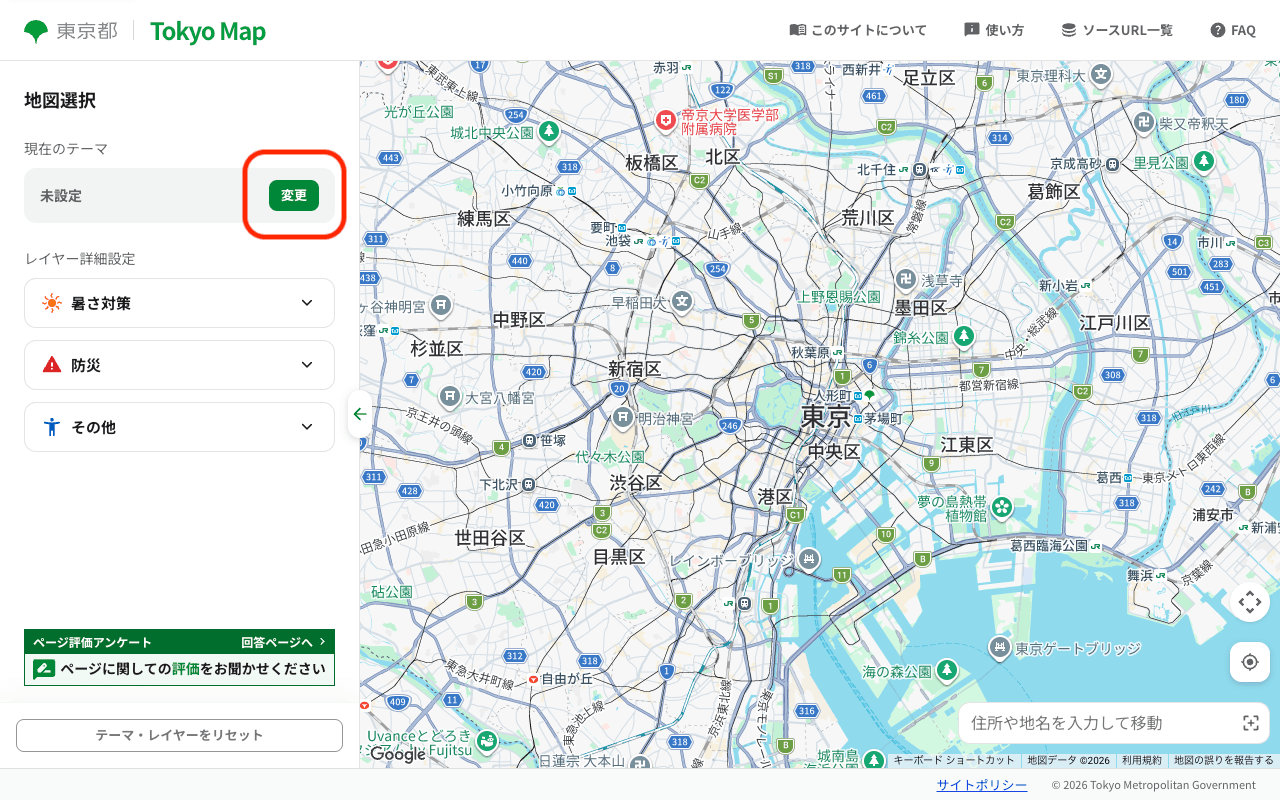1280x800 pixels.
Task: Click the 代々木公園 label
Action: pyautogui.click(x=610, y=456)
